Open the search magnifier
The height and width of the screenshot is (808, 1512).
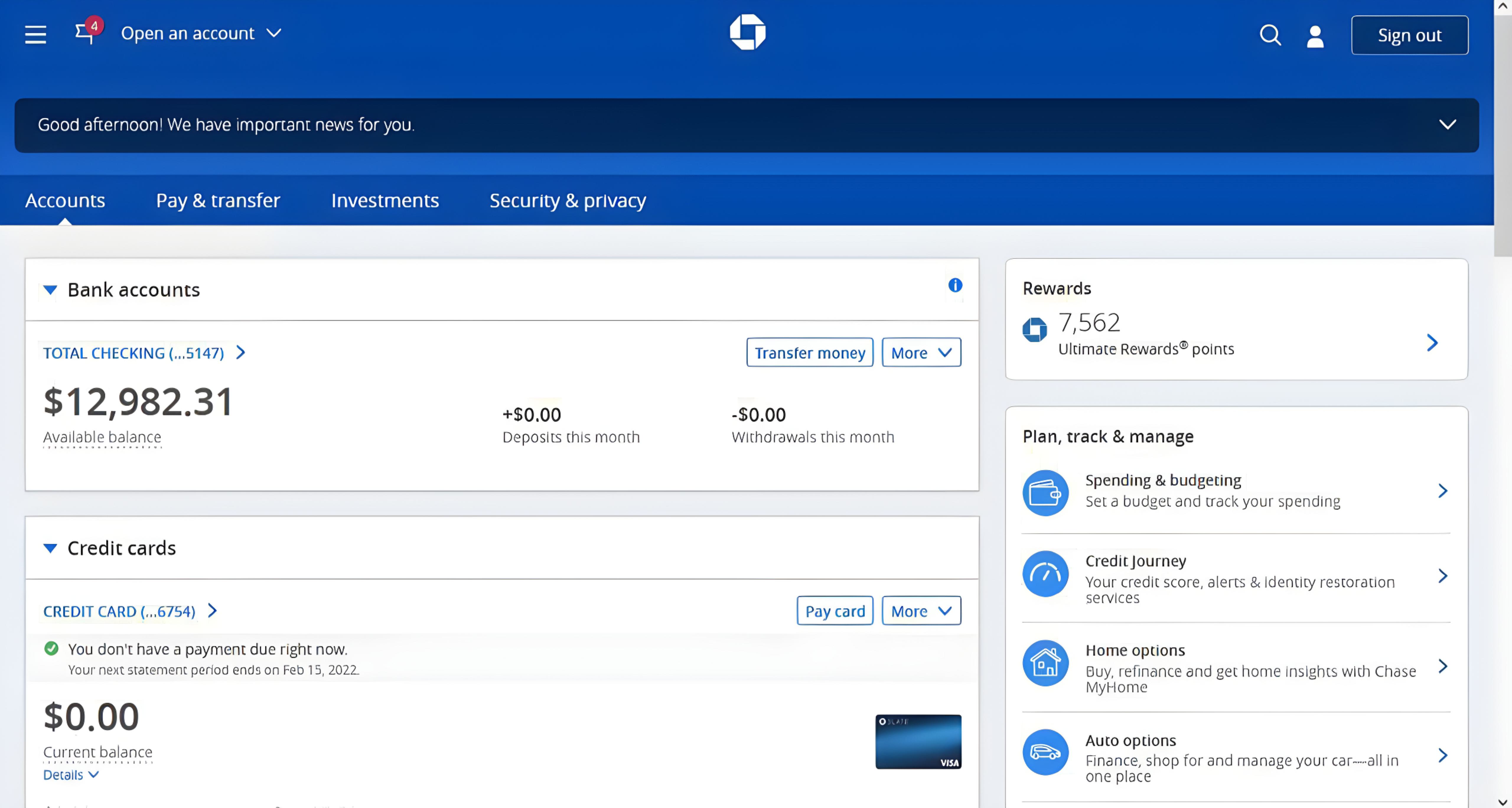click(x=1270, y=35)
